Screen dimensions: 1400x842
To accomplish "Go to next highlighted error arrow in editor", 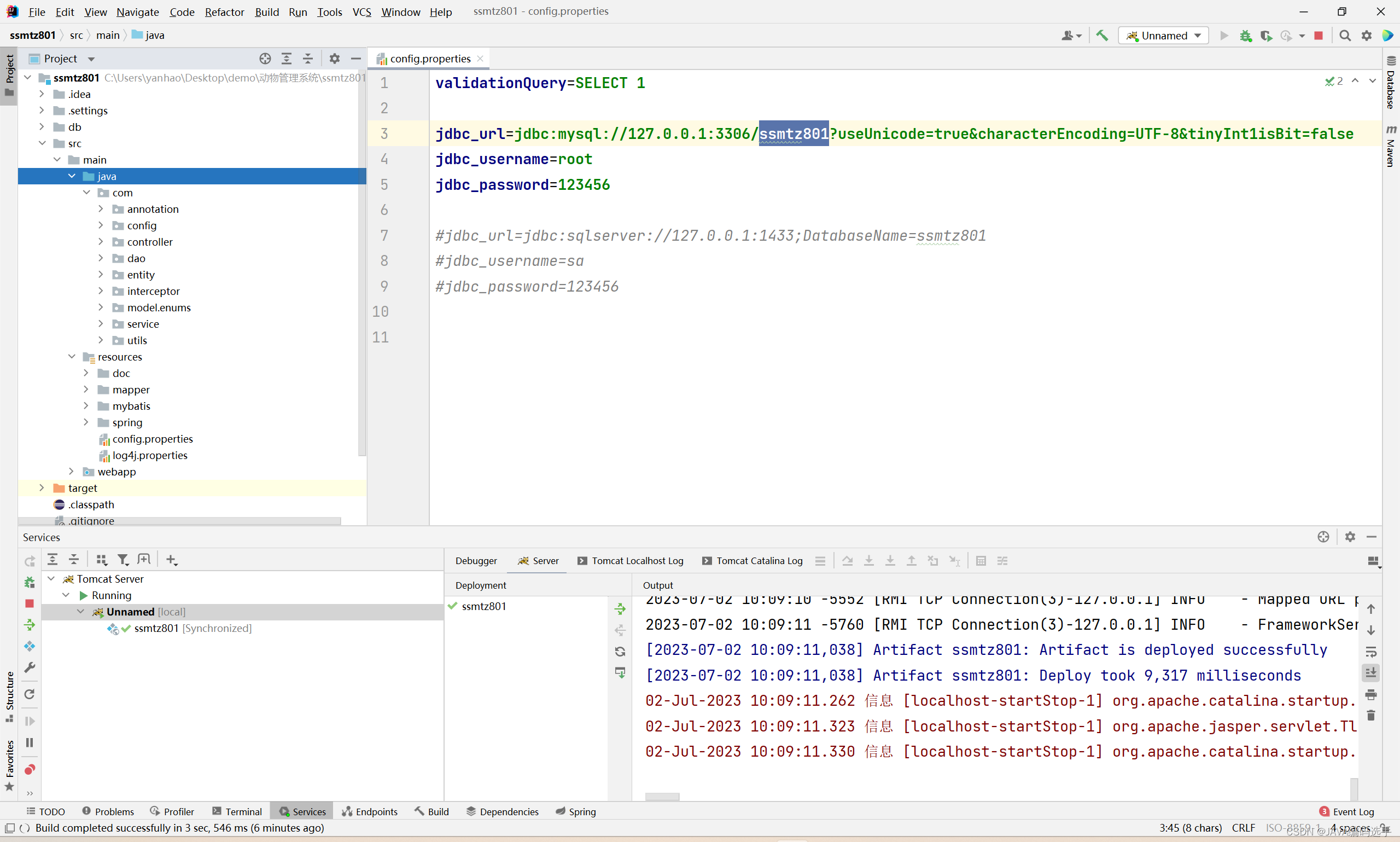I will point(1372,80).
